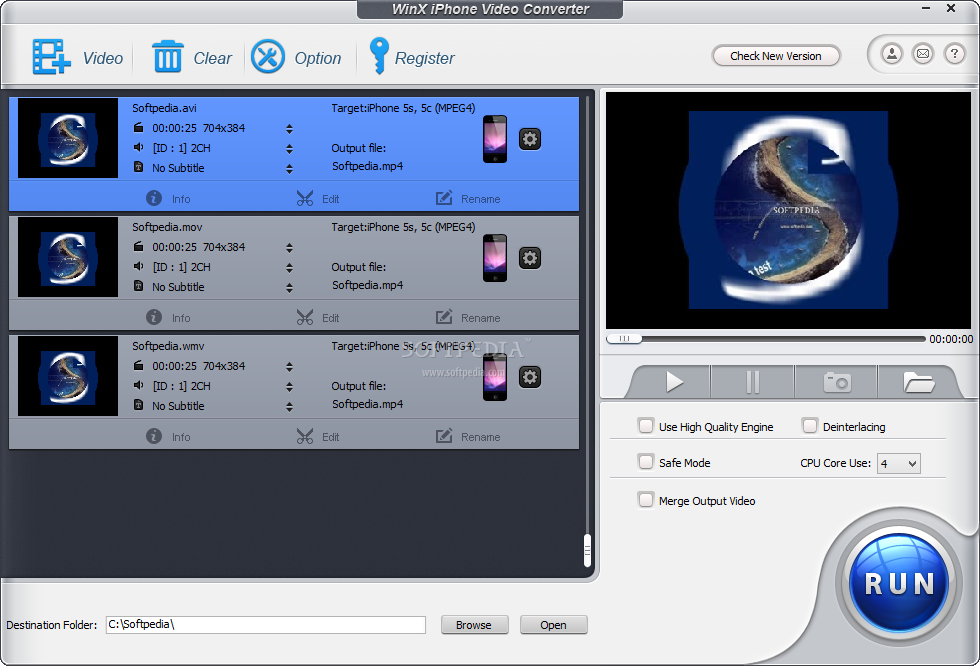Change subtitle stepper for Softpedia.avi

(x=289, y=169)
